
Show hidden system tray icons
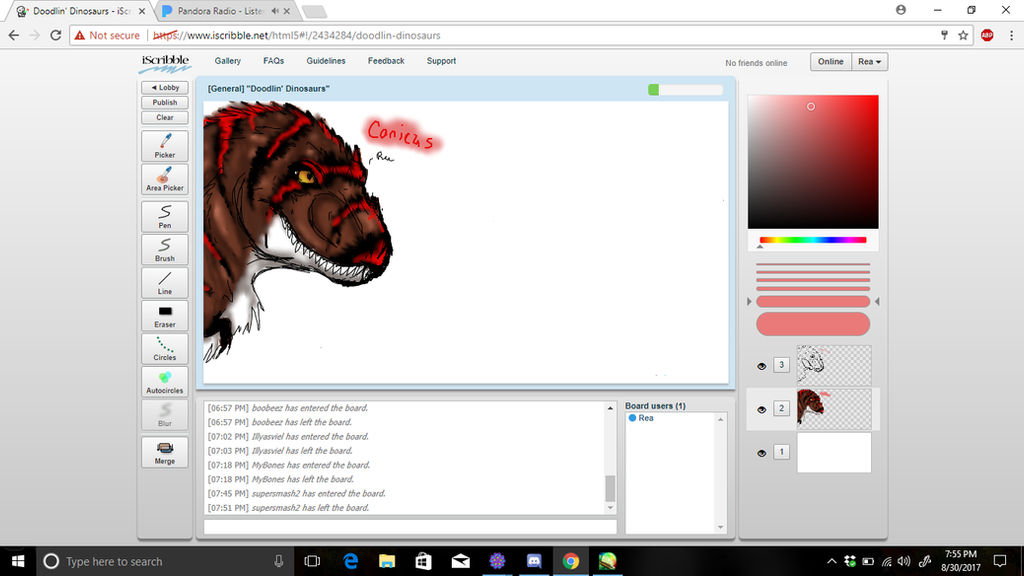831,561
